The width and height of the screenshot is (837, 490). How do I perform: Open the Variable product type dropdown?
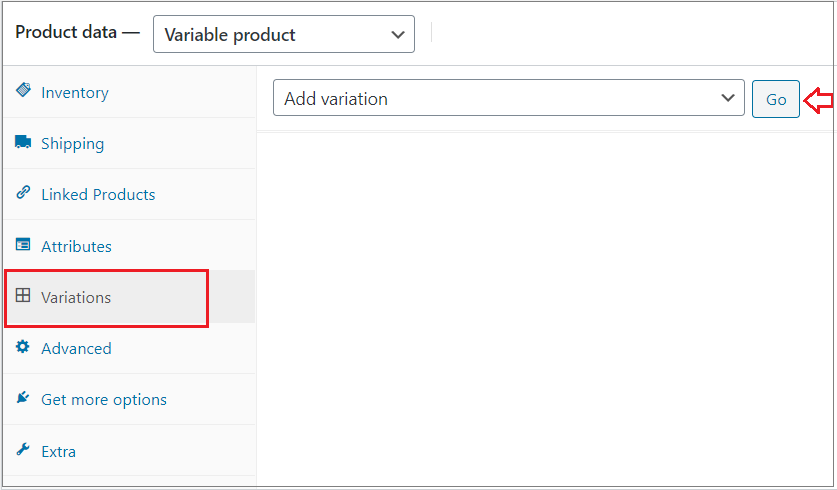(x=283, y=34)
